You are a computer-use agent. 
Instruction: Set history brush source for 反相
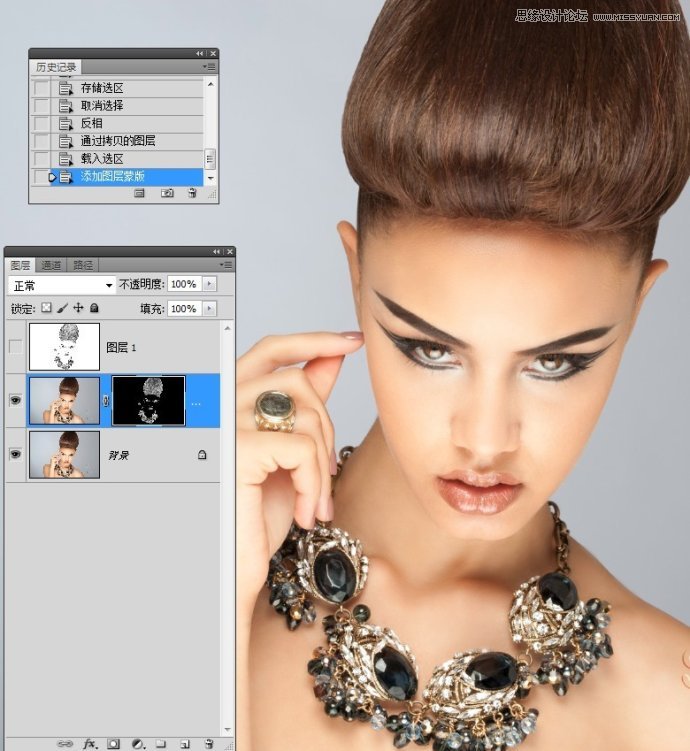tap(42, 124)
